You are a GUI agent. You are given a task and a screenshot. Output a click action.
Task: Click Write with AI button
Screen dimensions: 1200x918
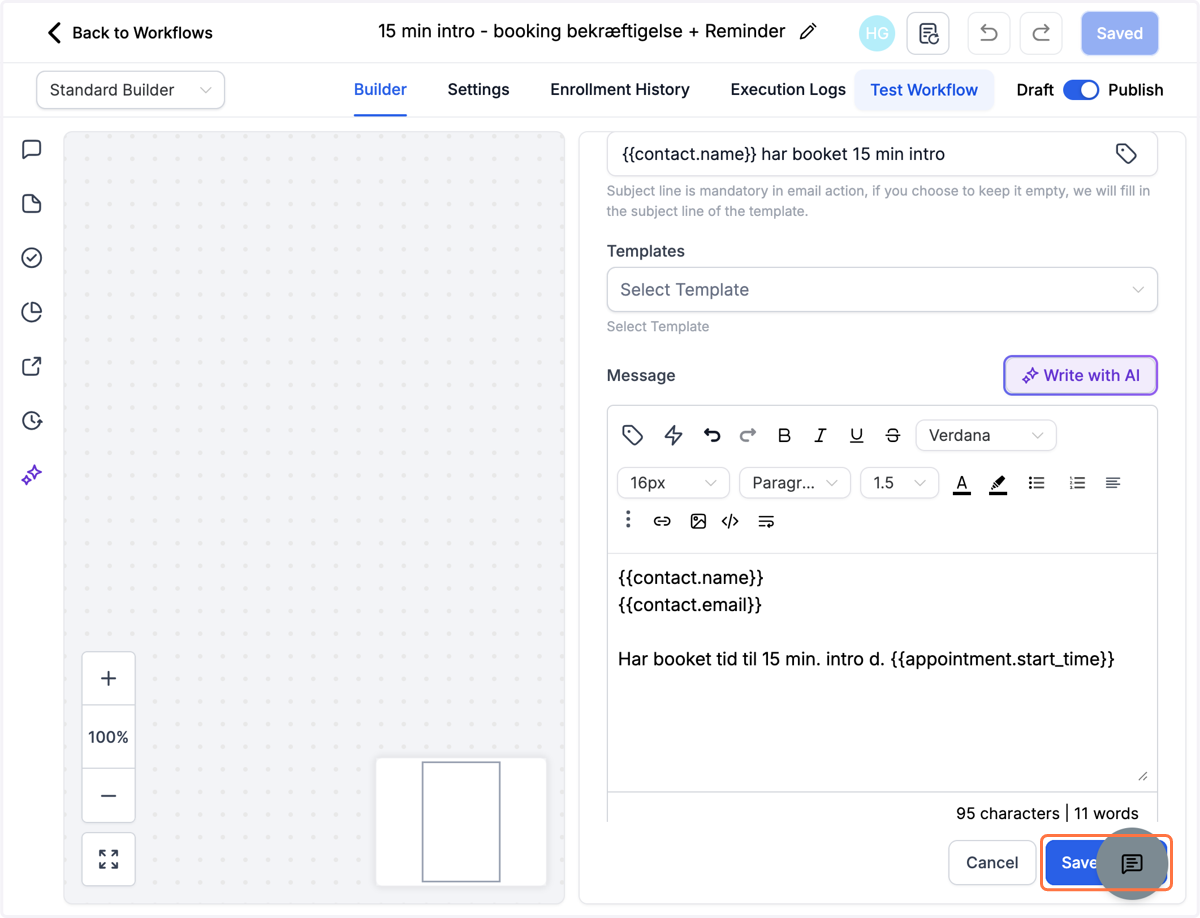(x=1080, y=376)
